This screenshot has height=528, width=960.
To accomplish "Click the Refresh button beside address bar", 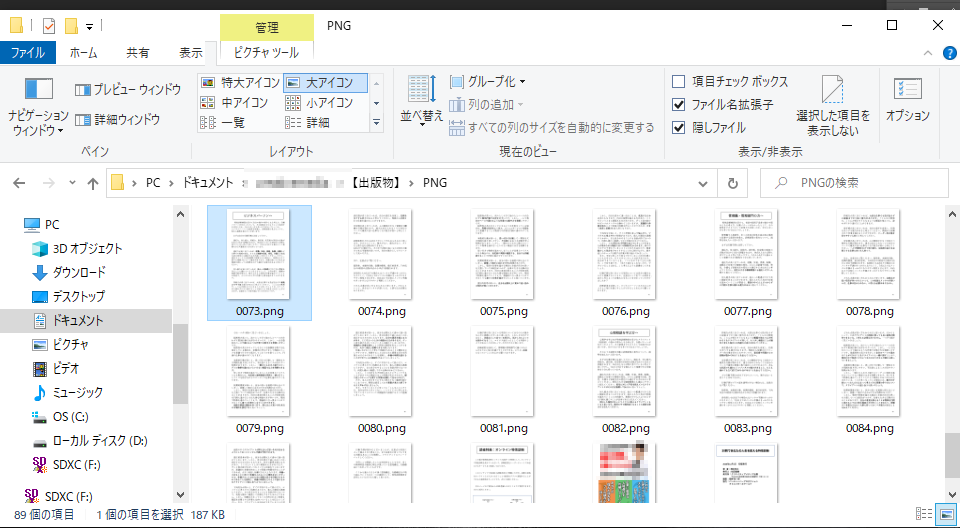I will [733, 183].
